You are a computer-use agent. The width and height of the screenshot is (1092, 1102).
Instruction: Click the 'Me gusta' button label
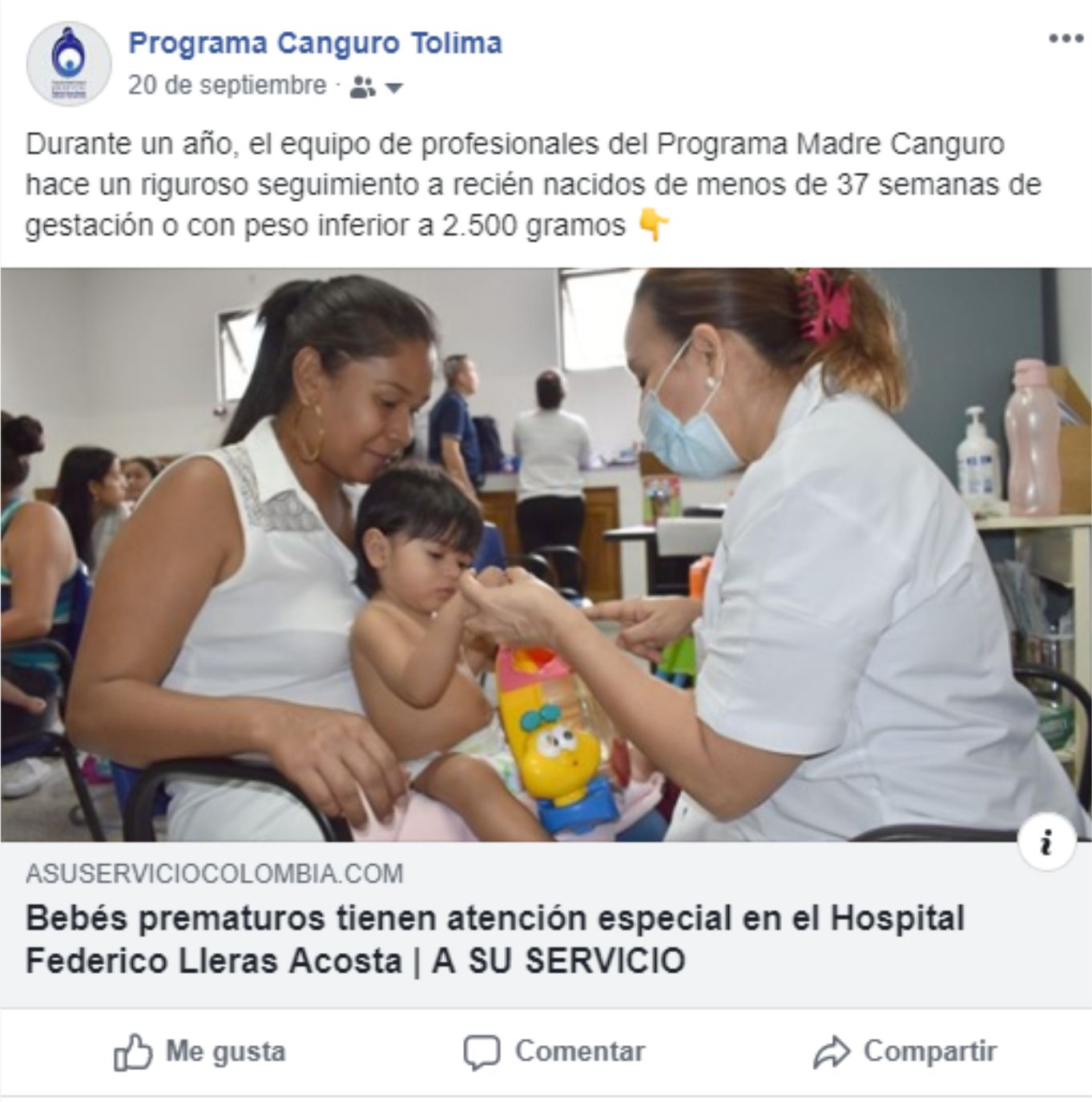tap(225, 1052)
